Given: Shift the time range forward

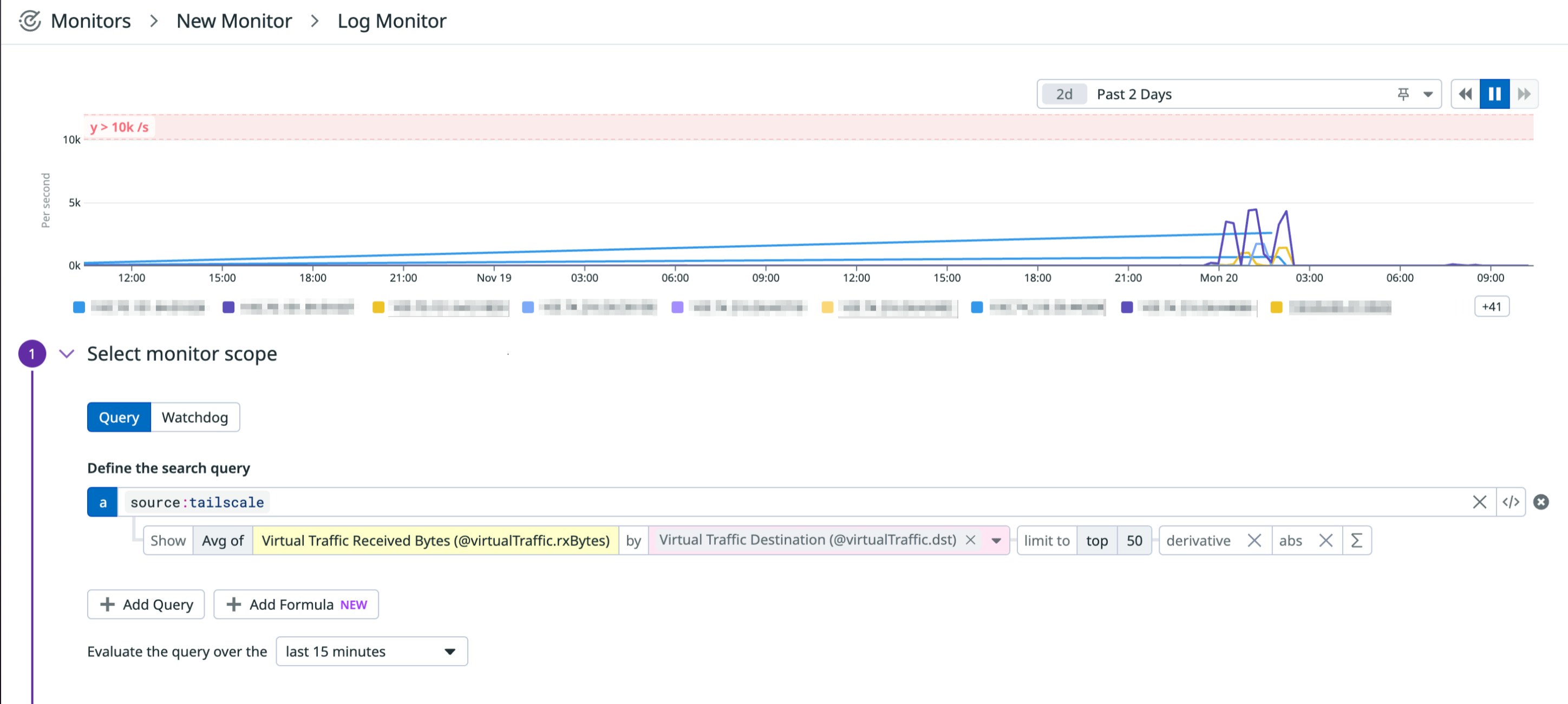Looking at the screenshot, I should pyautogui.click(x=1524, y=93).
